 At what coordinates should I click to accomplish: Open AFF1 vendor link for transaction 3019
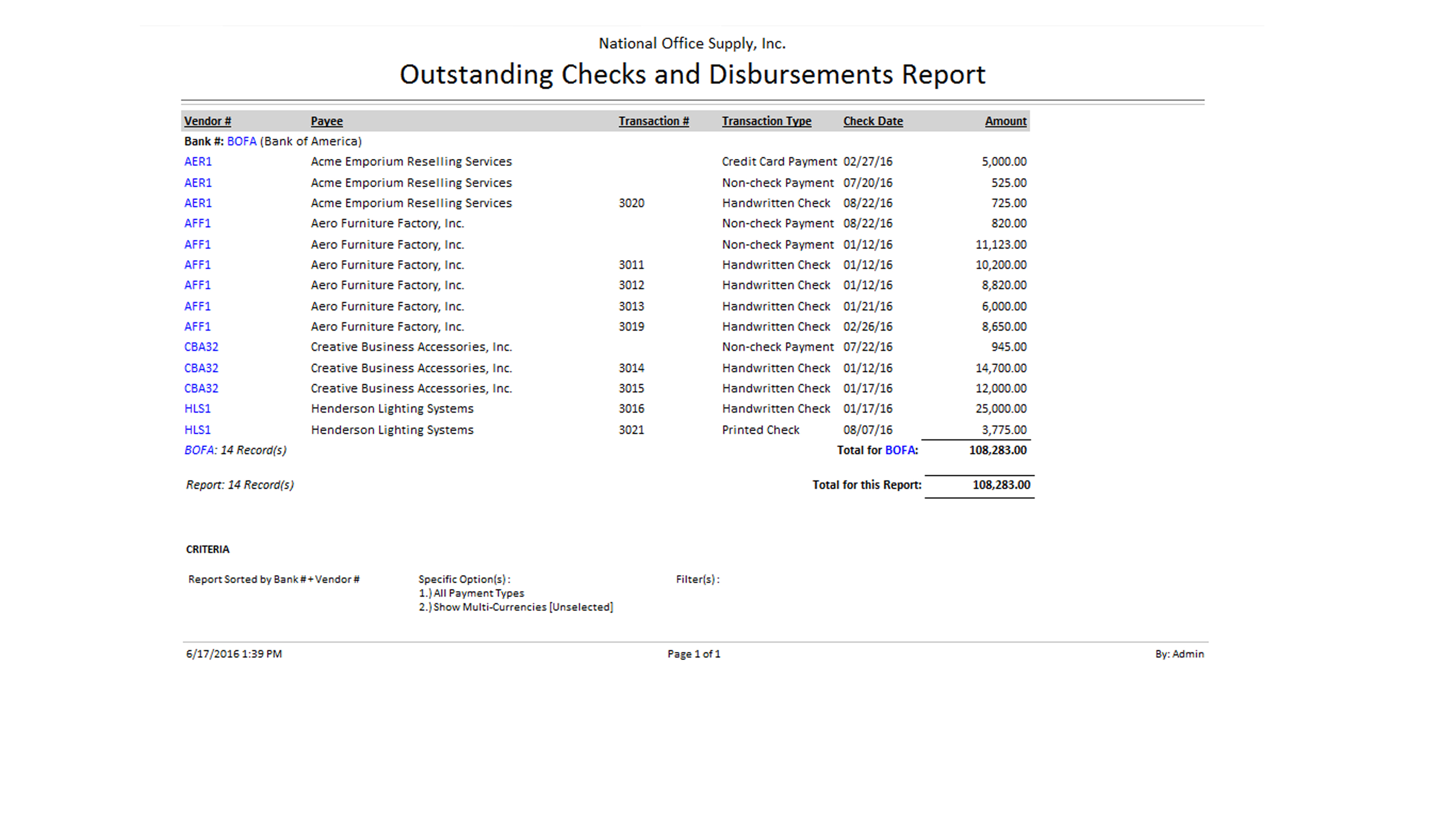pyautogui.click(x=197, y=327)
